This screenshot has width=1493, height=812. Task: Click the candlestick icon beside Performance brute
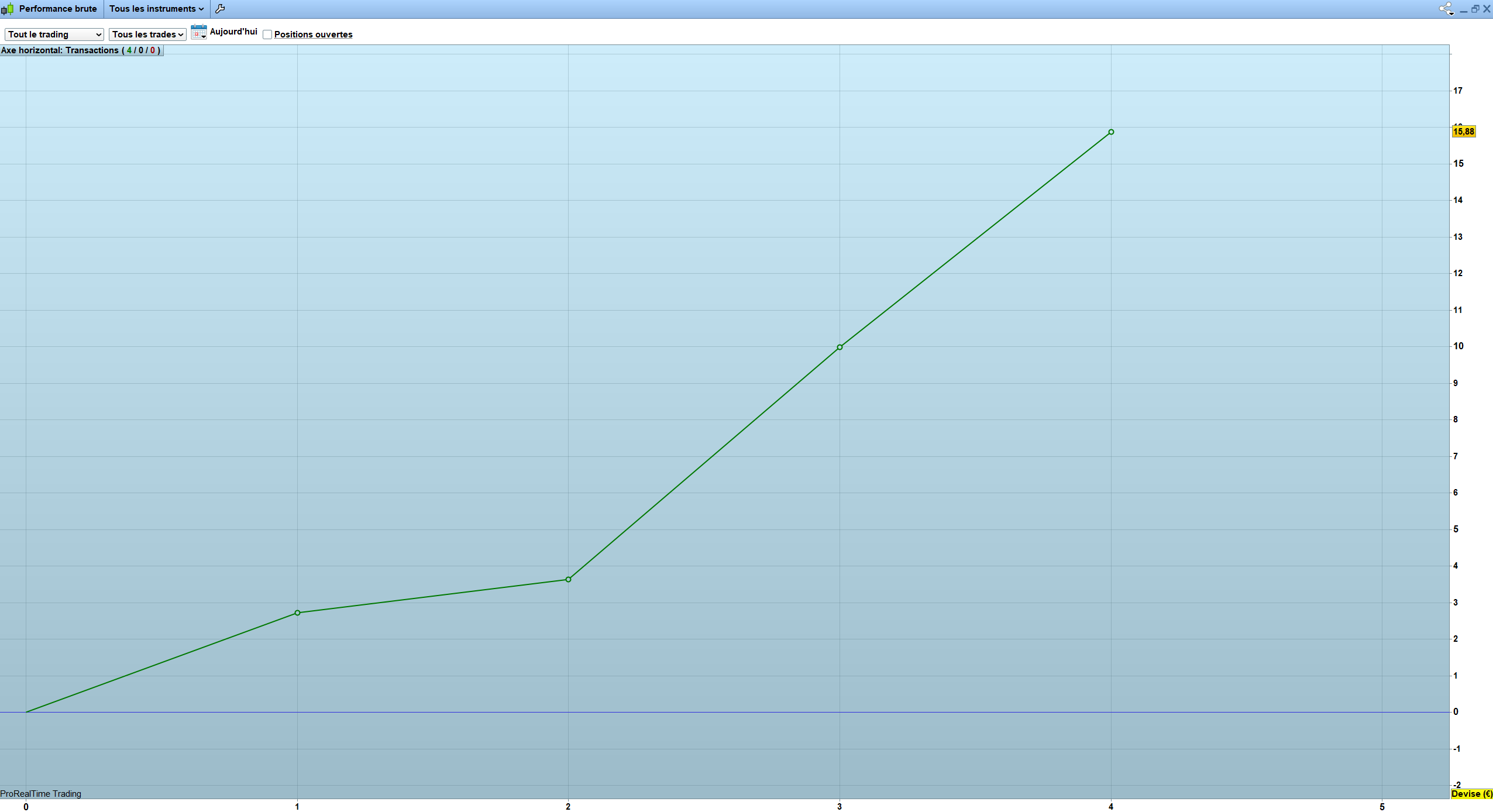[8, 9]
